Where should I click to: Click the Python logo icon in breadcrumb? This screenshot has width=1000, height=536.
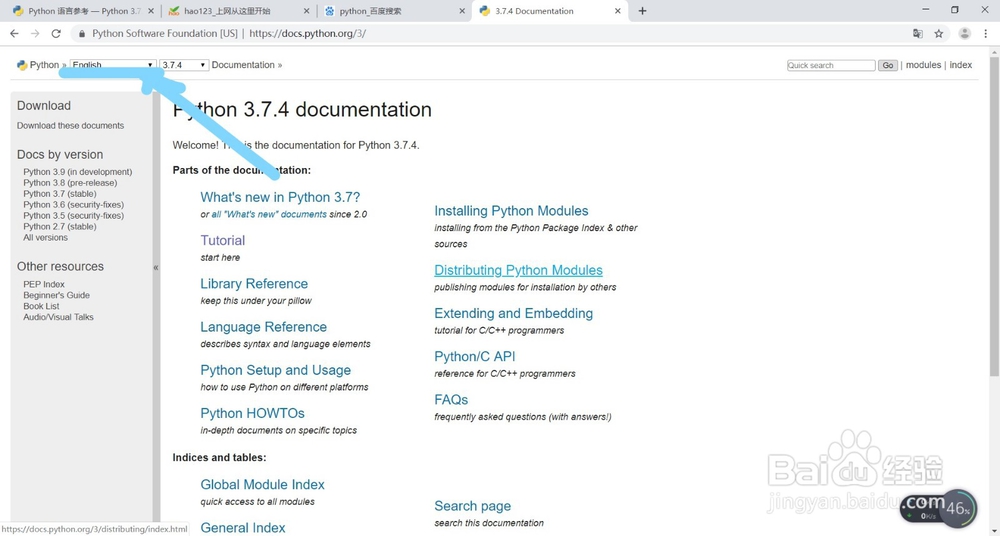pos(22,65)
